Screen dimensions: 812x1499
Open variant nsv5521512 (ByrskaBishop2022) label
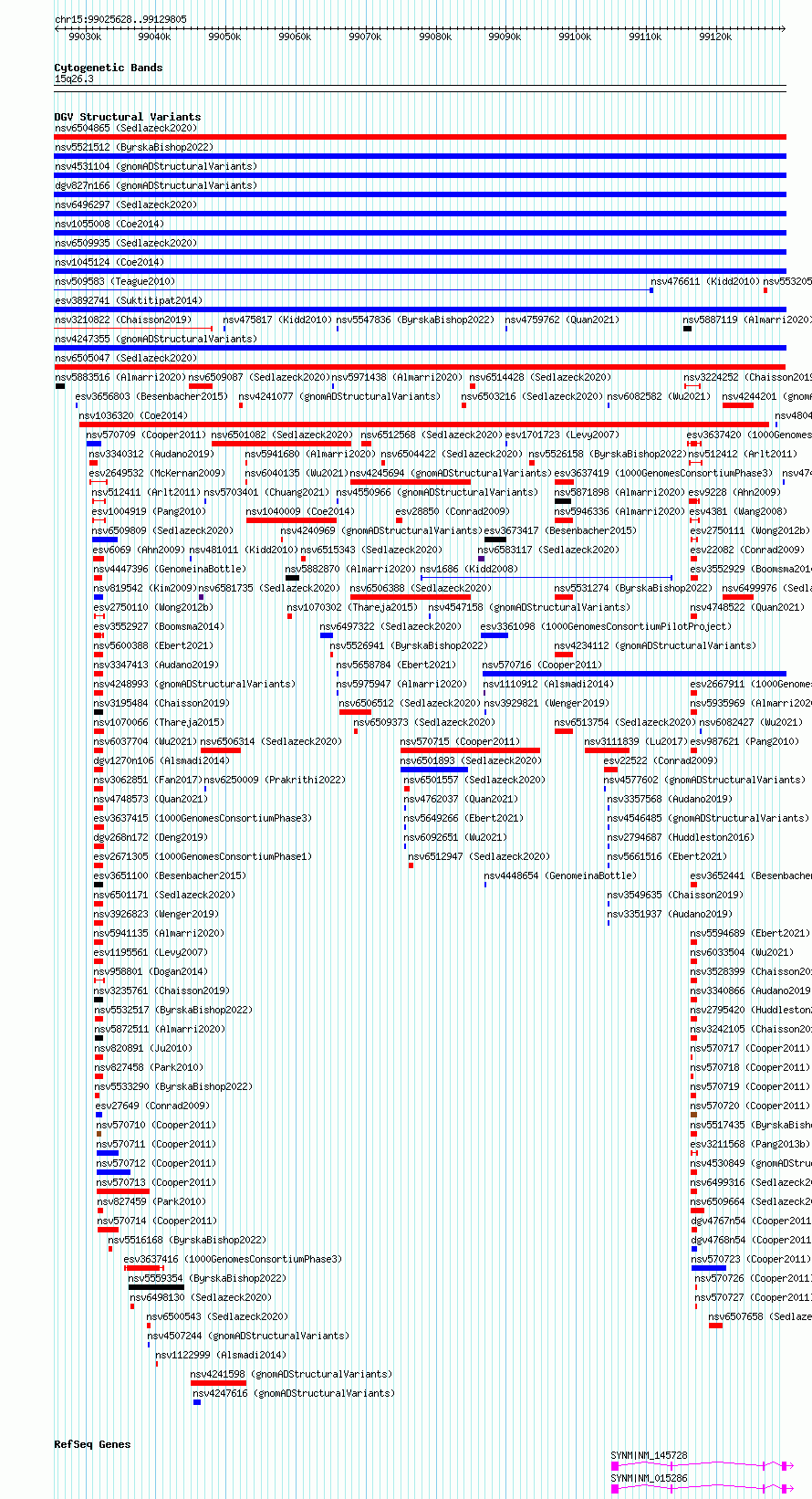134,147
